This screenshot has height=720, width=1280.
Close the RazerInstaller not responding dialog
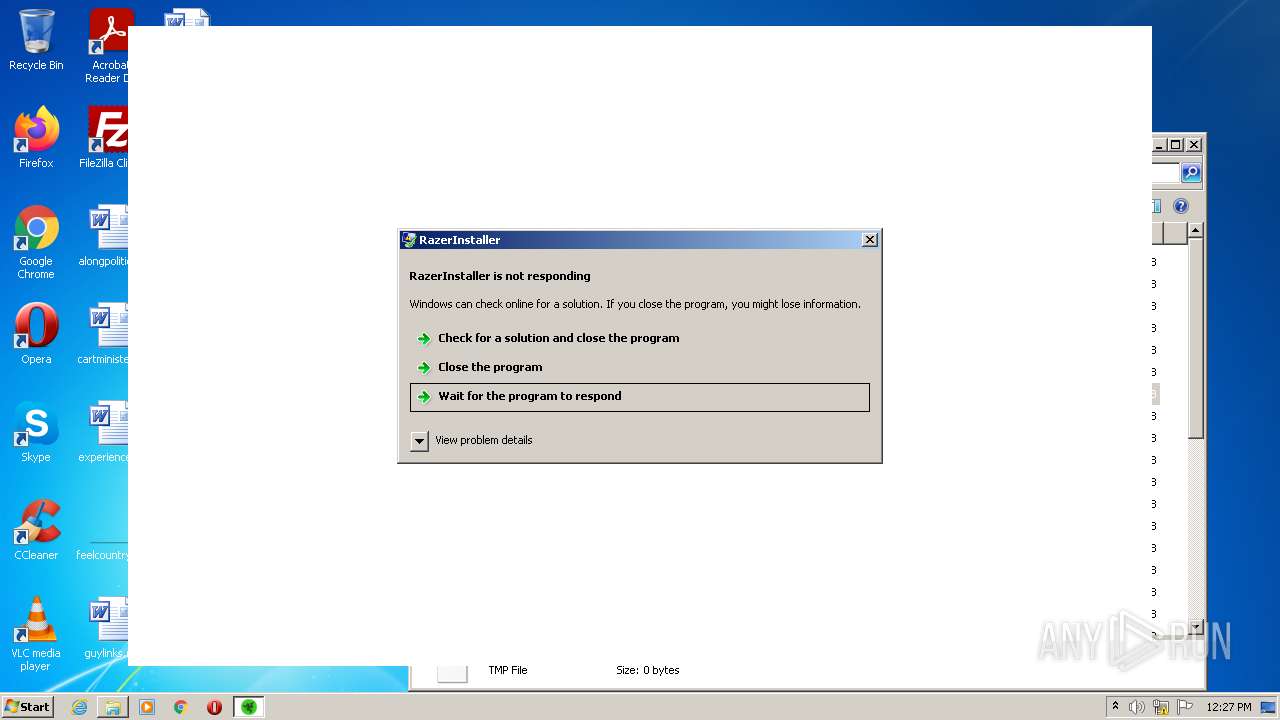coord(869,240)
